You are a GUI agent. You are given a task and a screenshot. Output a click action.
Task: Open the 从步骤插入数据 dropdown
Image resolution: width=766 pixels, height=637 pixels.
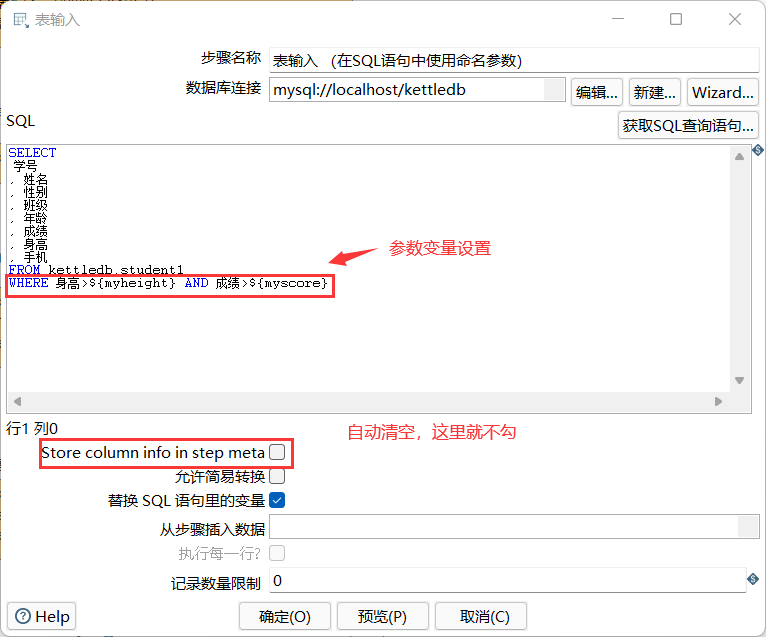[x=748, y=527]
